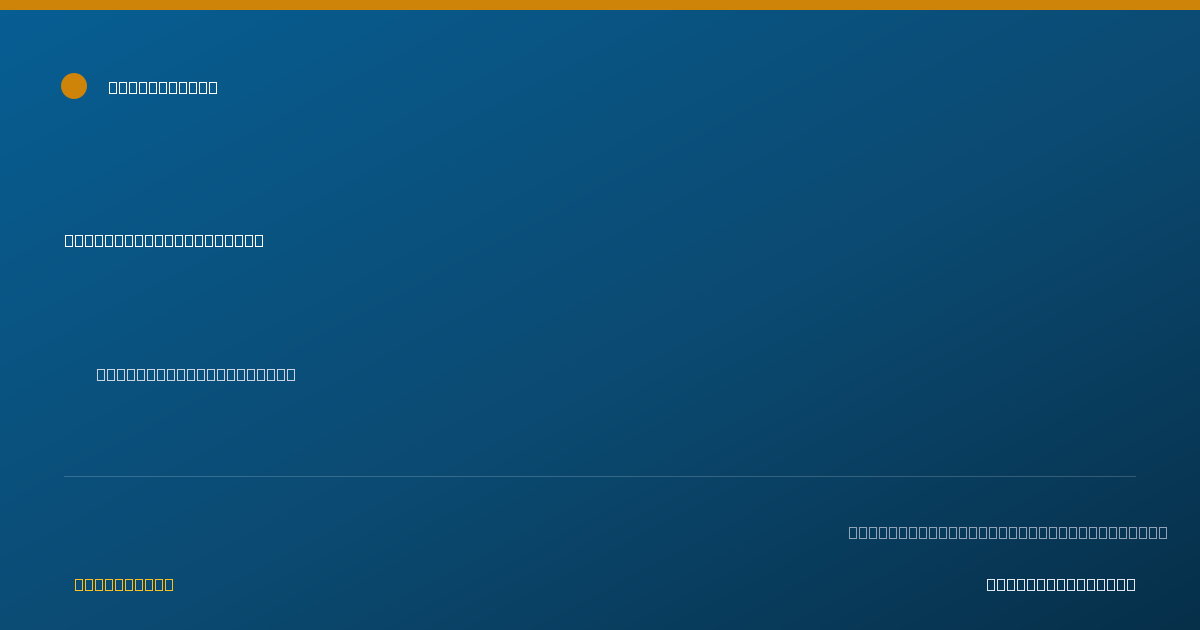Image resolution: width=1200 pixels, height=630 pixels.
Task: Click the orange circle logo icon
Action: pos(74,86)
